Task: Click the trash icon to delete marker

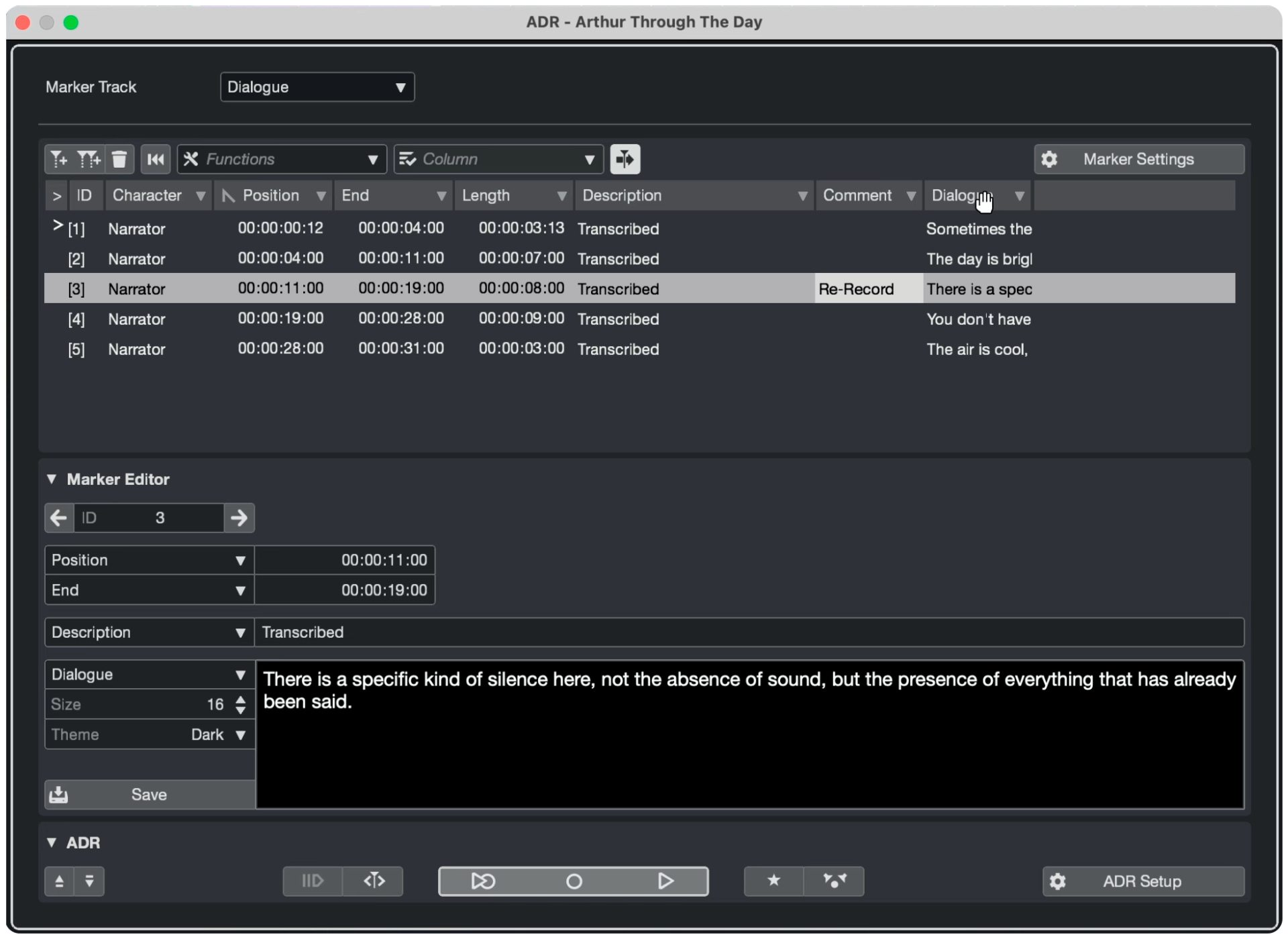Action: (119, 159)
